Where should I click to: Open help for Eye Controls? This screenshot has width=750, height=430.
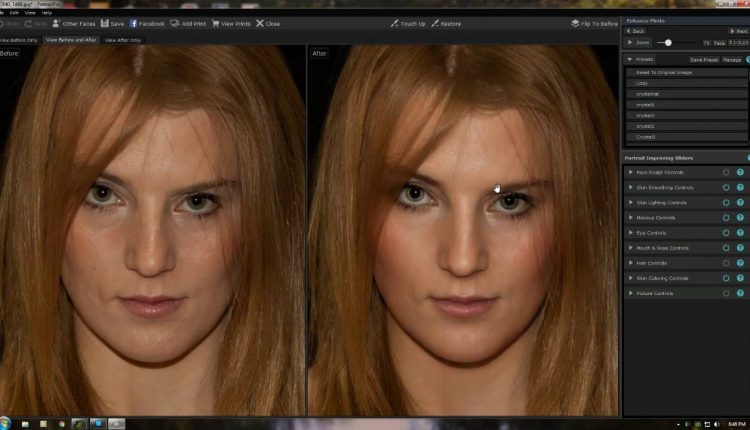point(740,233)
